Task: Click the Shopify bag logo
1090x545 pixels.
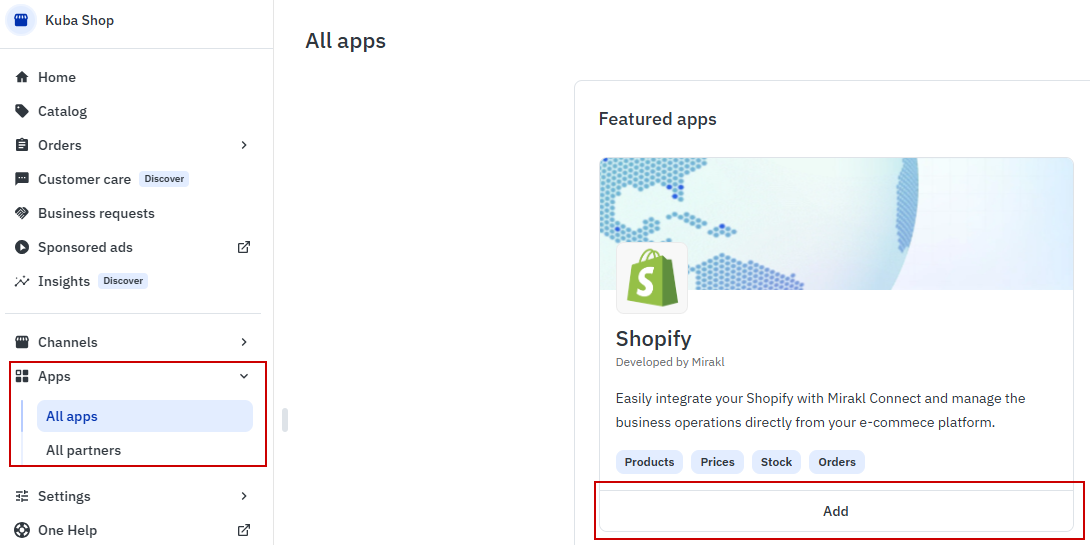Action: point(652,278)
